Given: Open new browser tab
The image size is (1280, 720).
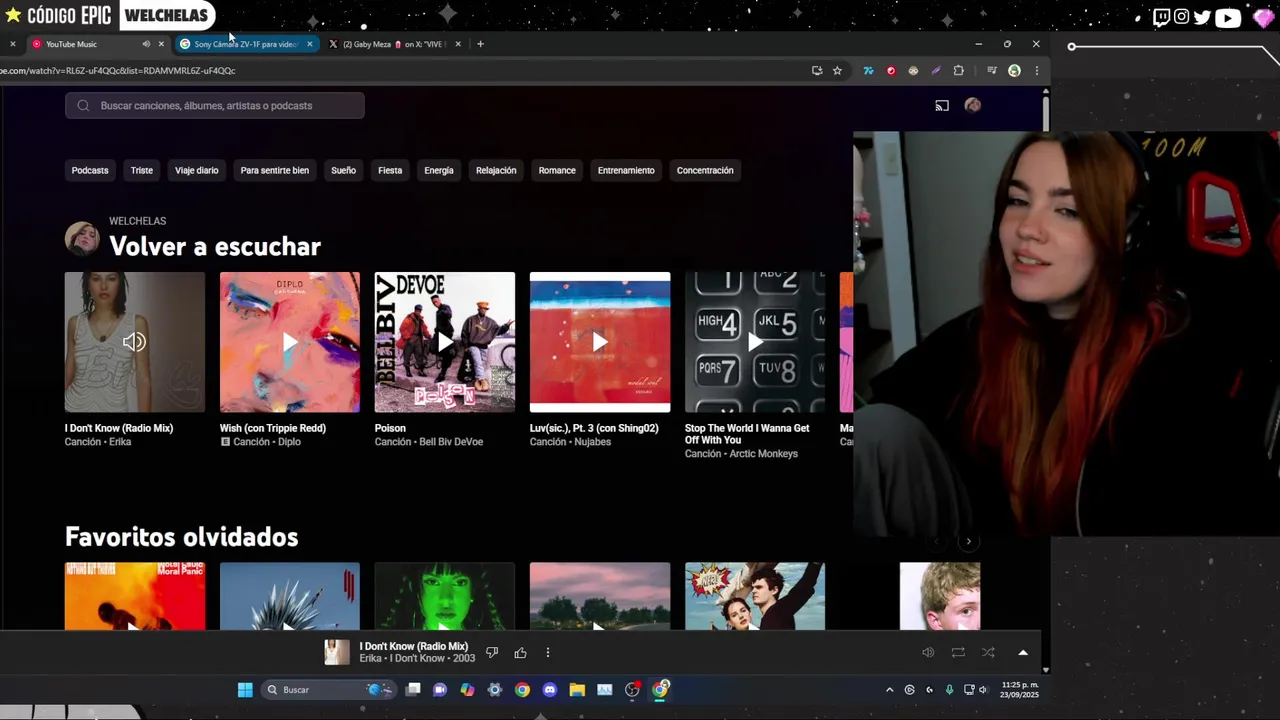Looking at the screenshot, I should pos(480,44).
